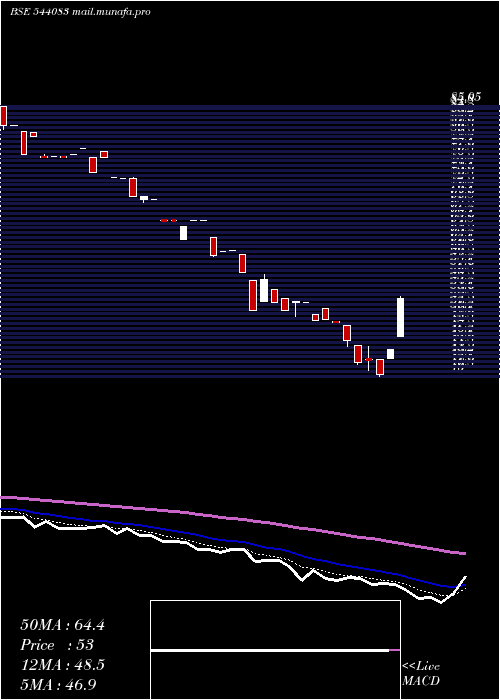The image size is (500, 700).
Task: Click the '12MA : 48.5' value
Action: tap(62, 665)
